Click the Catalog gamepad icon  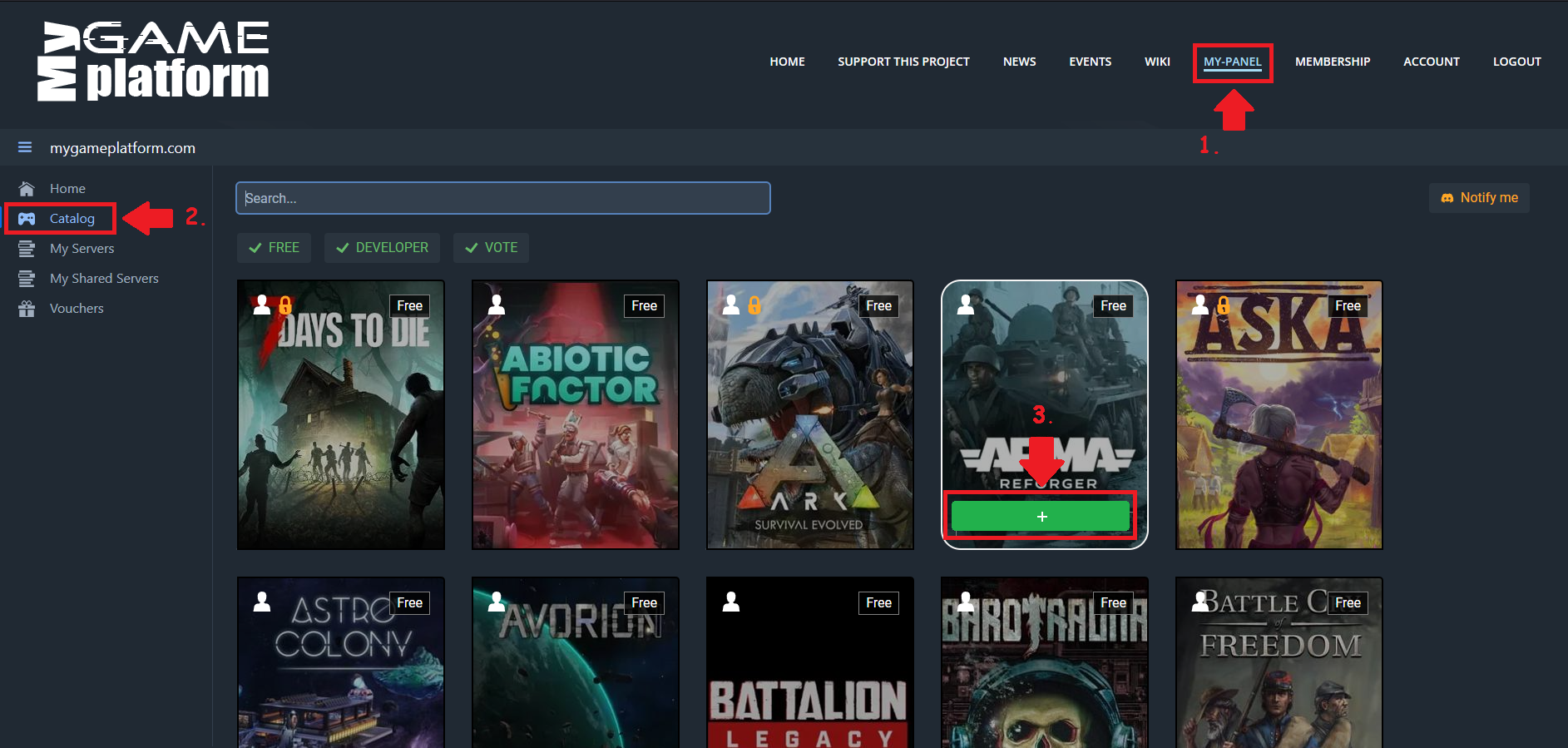click(27, 219)
